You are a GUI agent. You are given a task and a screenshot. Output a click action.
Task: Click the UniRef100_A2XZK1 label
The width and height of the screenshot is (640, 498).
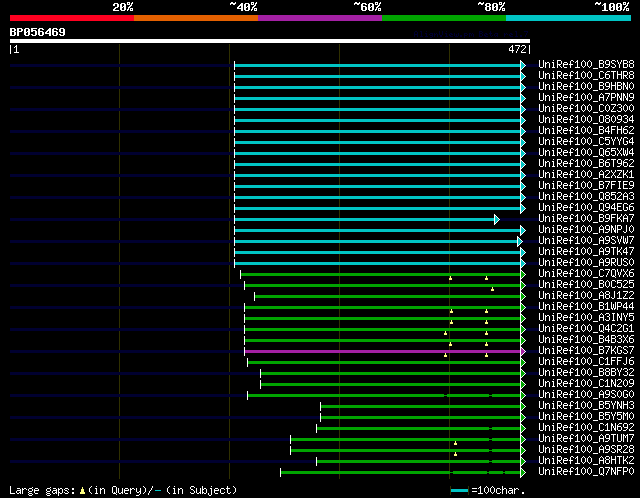click(x=586, y=175)
